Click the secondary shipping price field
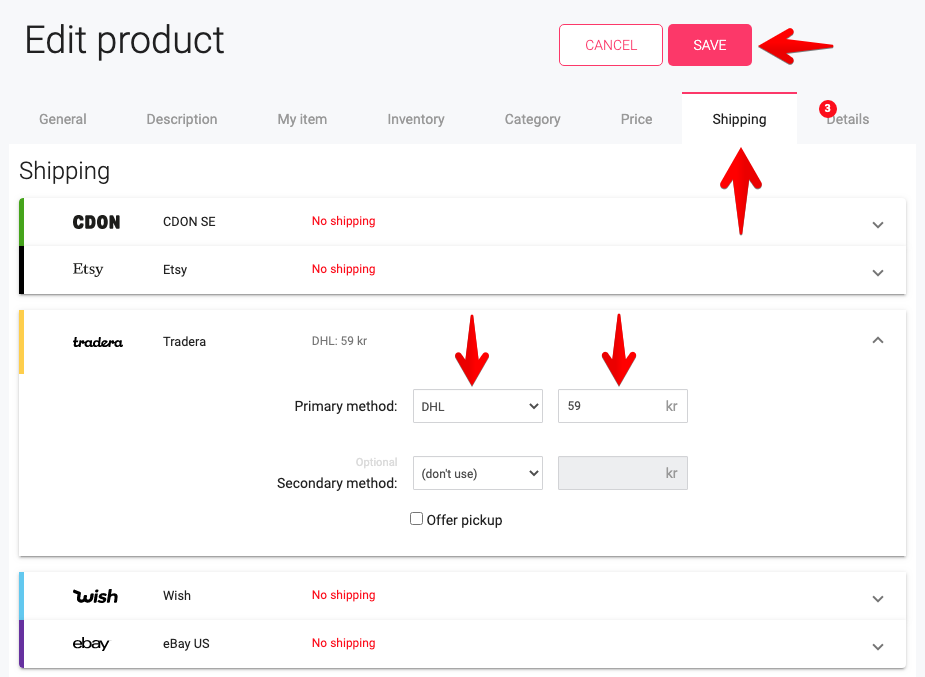The height and width of the screenshot is (677, 925). tap(623, 473)
